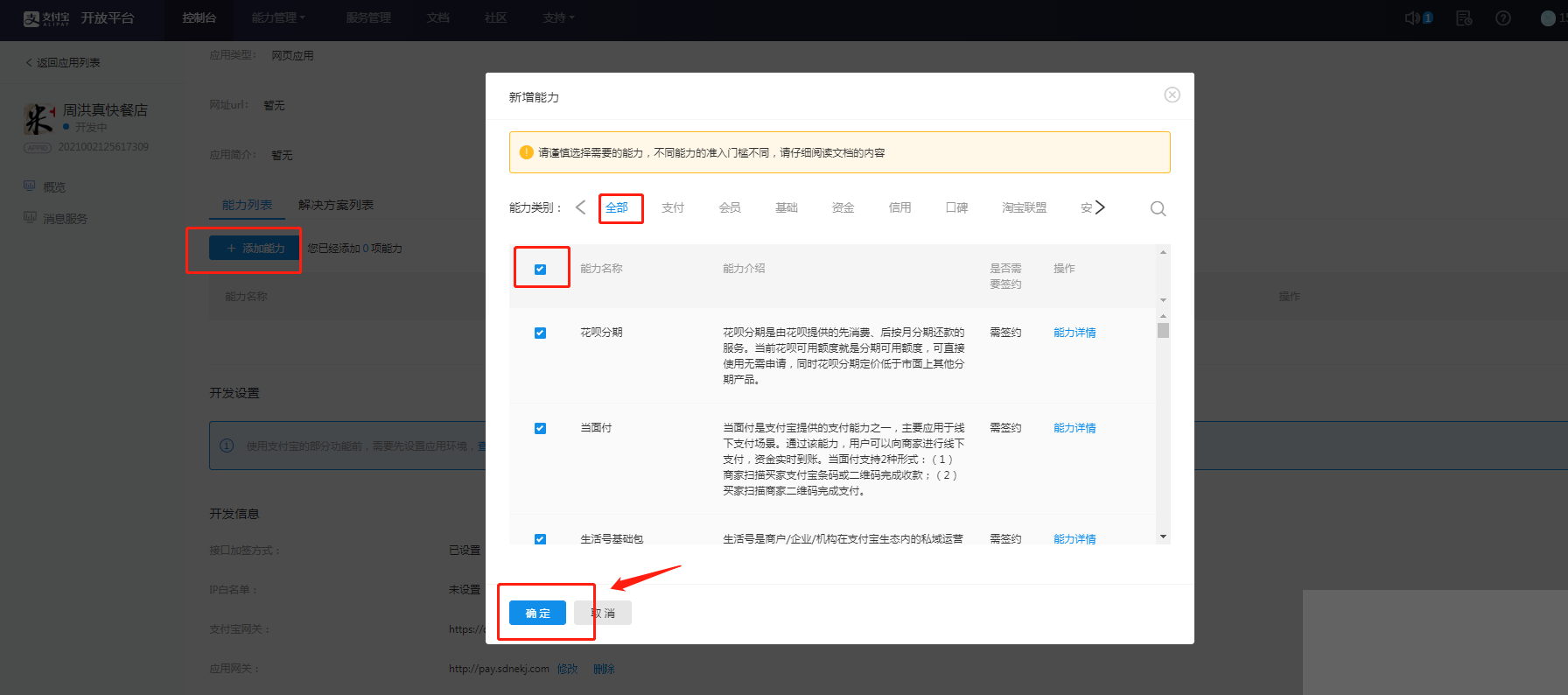Image resolution: width=1568 pixels, height=695 pixels.
Task: Click the table header scrollbar up arrow
Action: tap(1163, 252)
